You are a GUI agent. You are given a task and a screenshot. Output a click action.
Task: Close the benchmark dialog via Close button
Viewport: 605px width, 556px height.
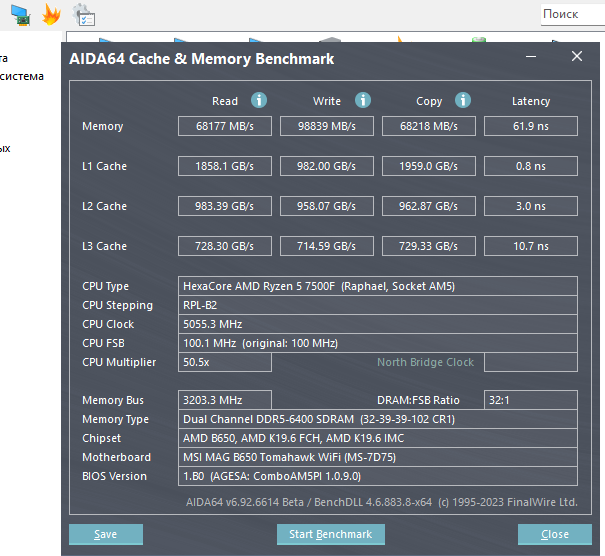point(555,534)
